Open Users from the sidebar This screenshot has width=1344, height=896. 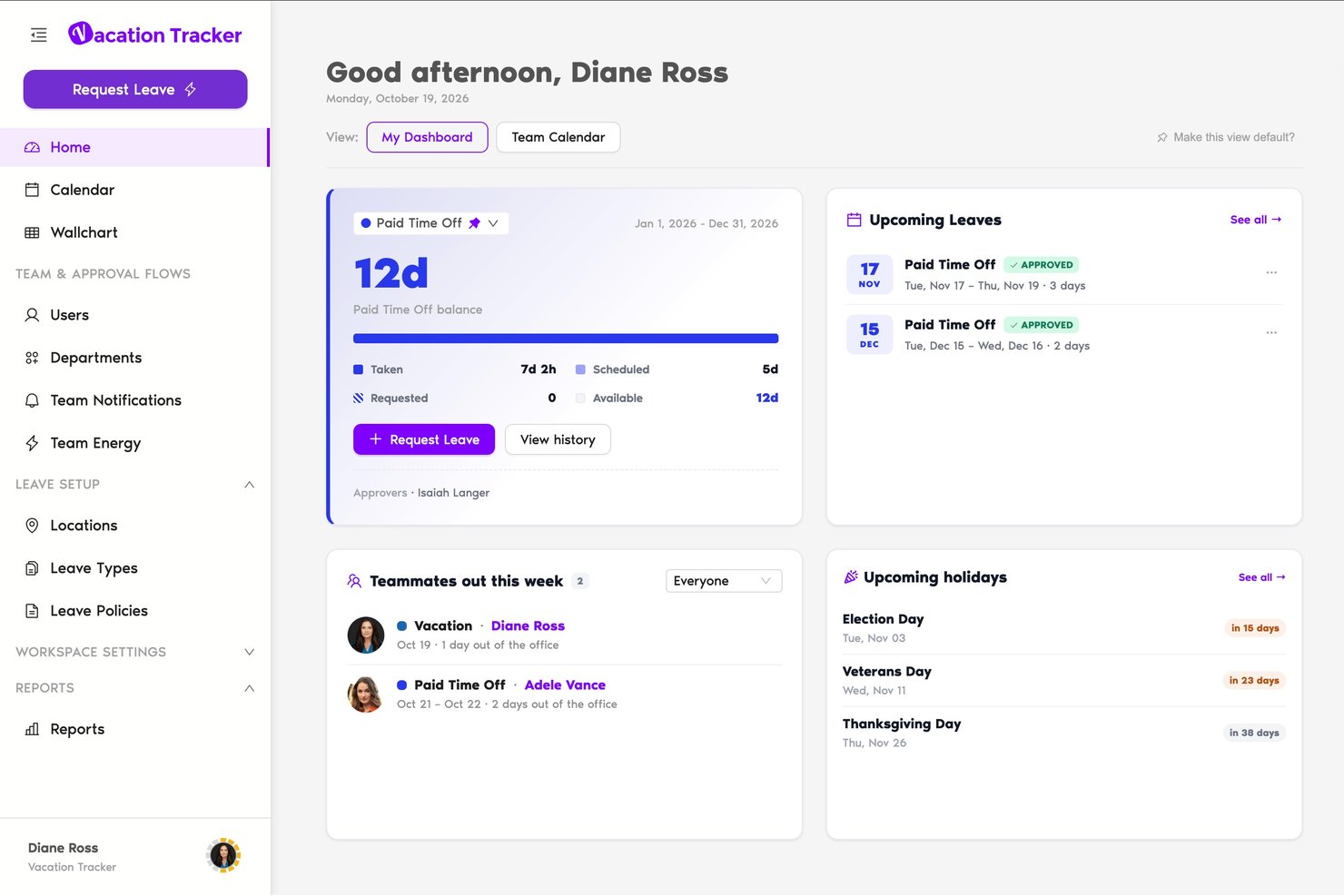point(134,315)
